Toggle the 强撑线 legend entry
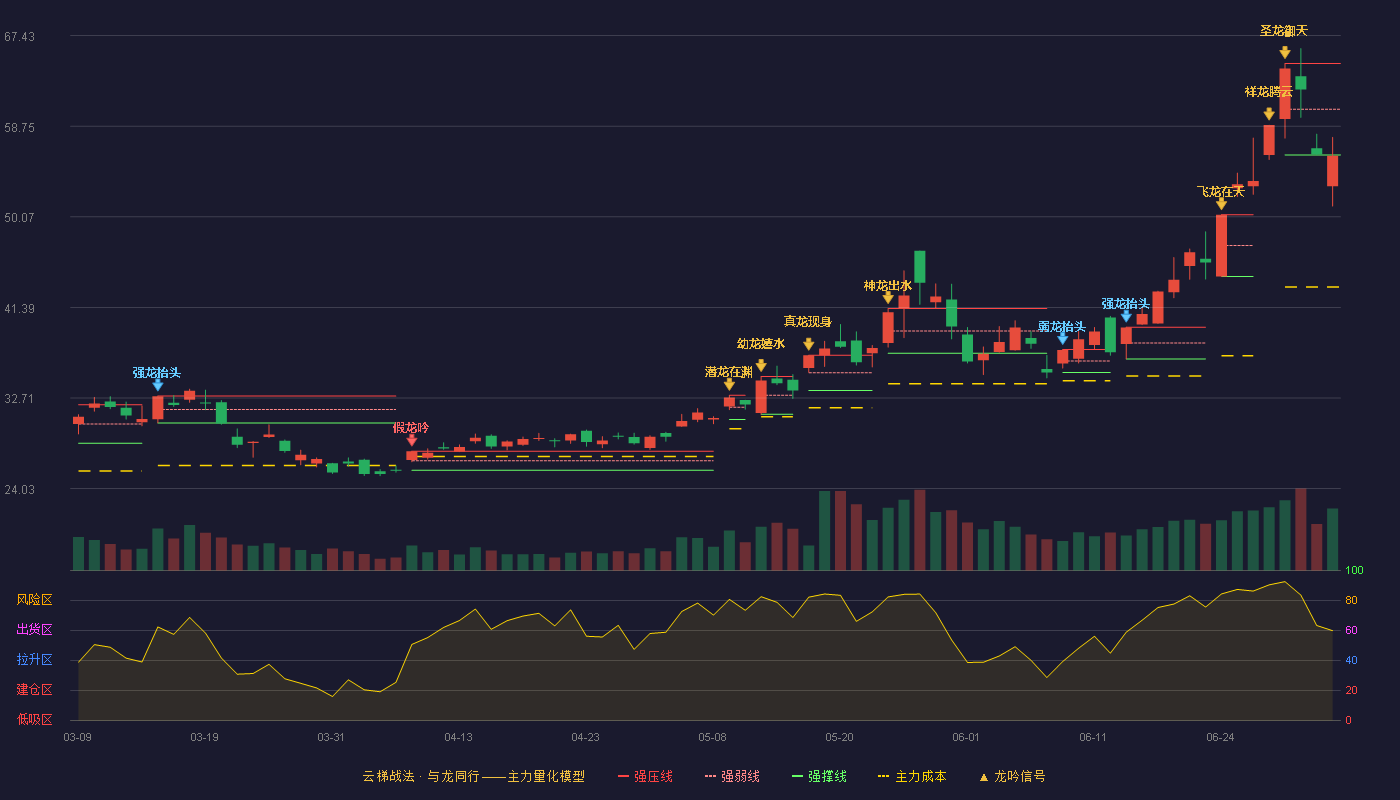 click(819, 776)
